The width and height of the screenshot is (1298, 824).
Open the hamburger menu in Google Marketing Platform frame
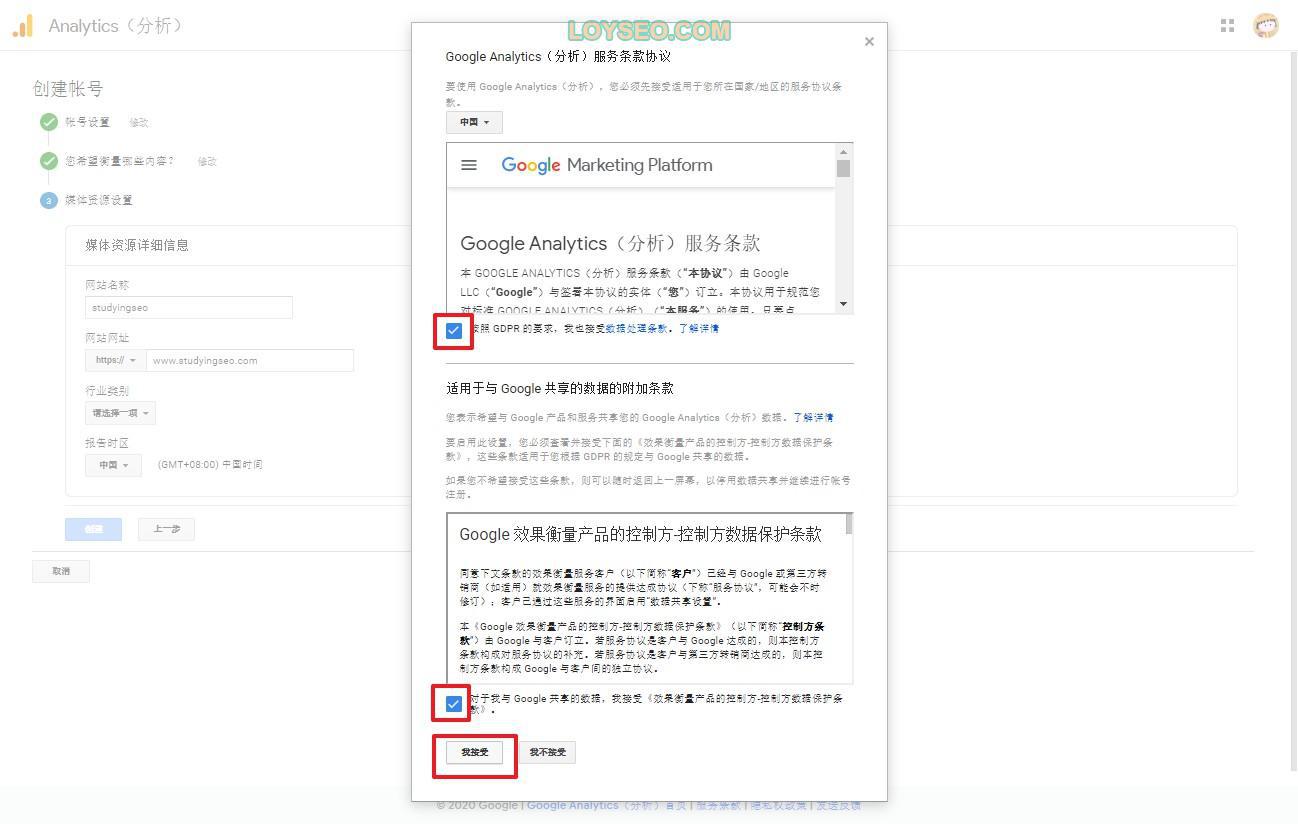(x=469, y=165)
